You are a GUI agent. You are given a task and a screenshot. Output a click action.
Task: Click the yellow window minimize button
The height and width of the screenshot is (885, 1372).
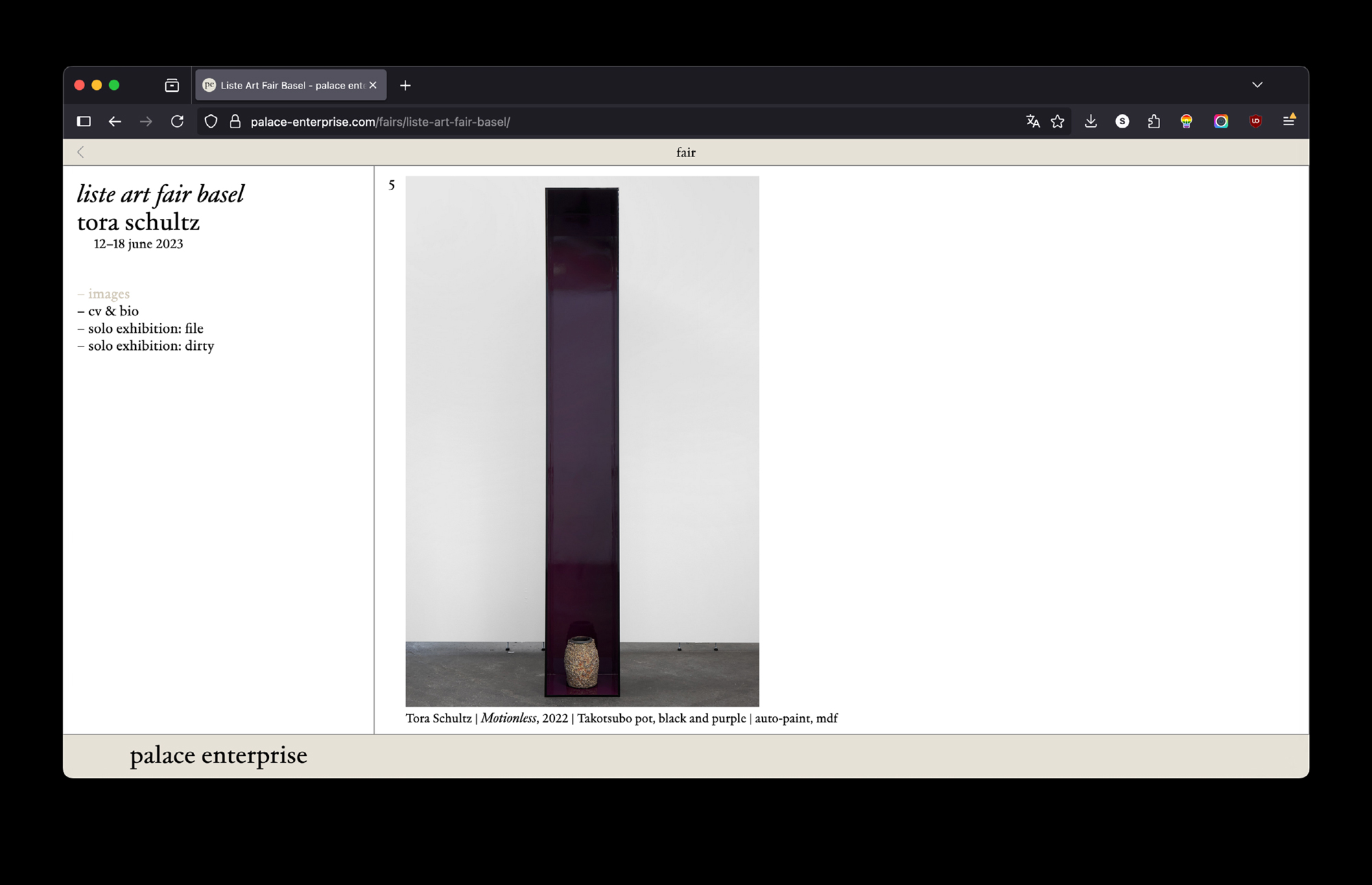(x=97, y=85)
